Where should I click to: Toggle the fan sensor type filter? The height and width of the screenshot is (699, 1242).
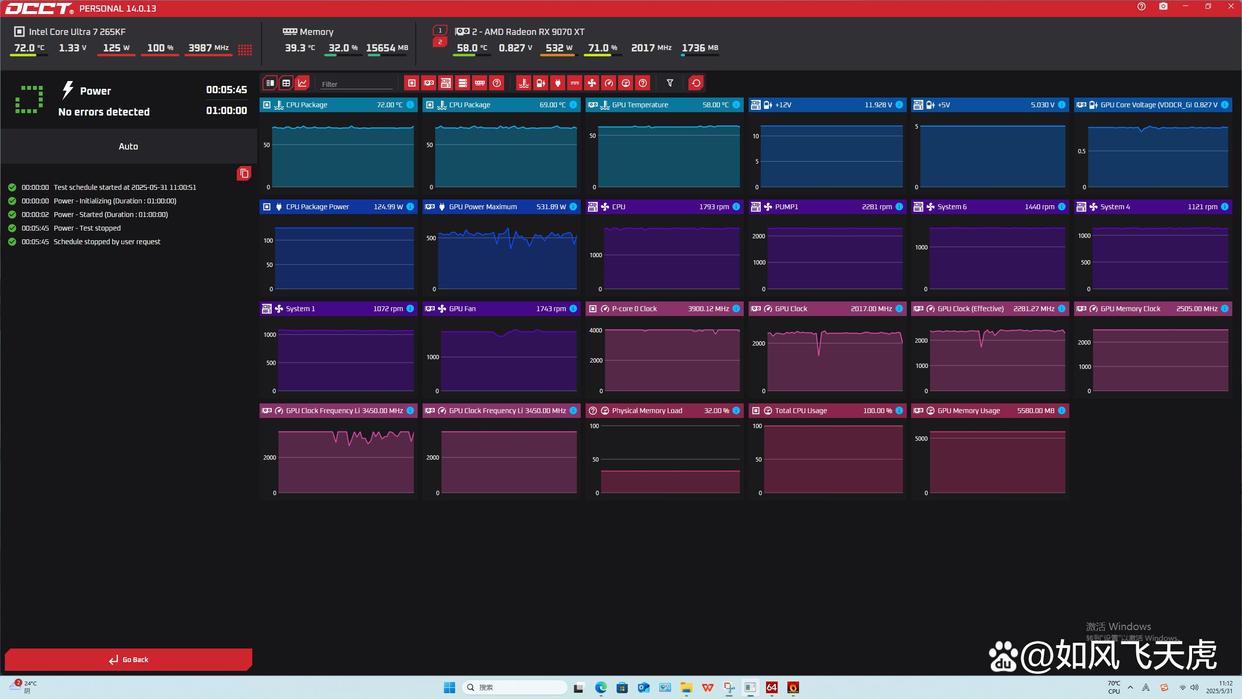tap(592, 83)
